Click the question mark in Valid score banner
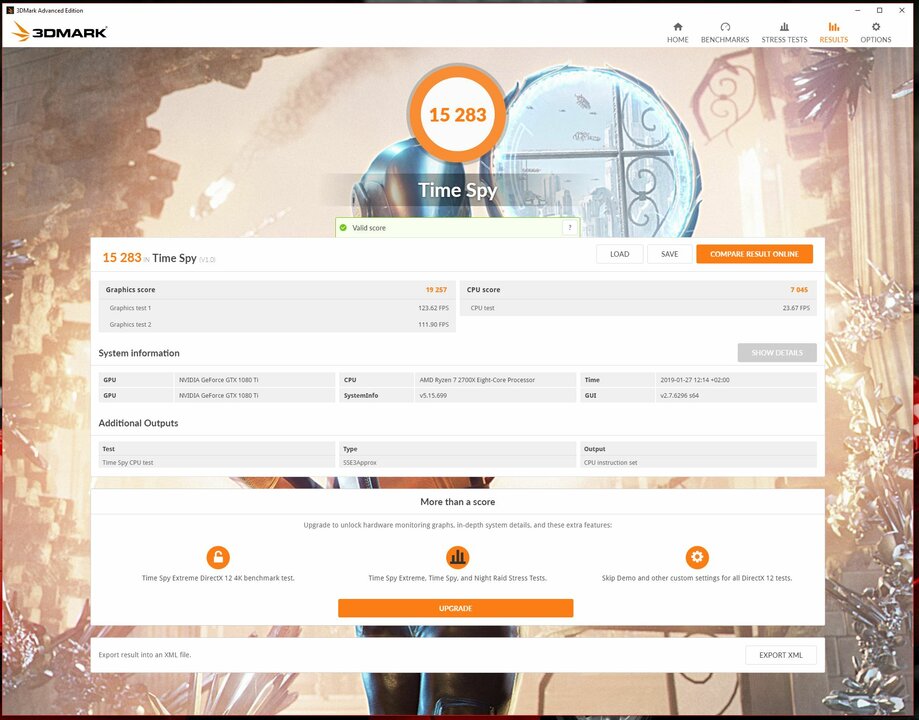Viewport: 919px width, 720px height. point(569,227)
